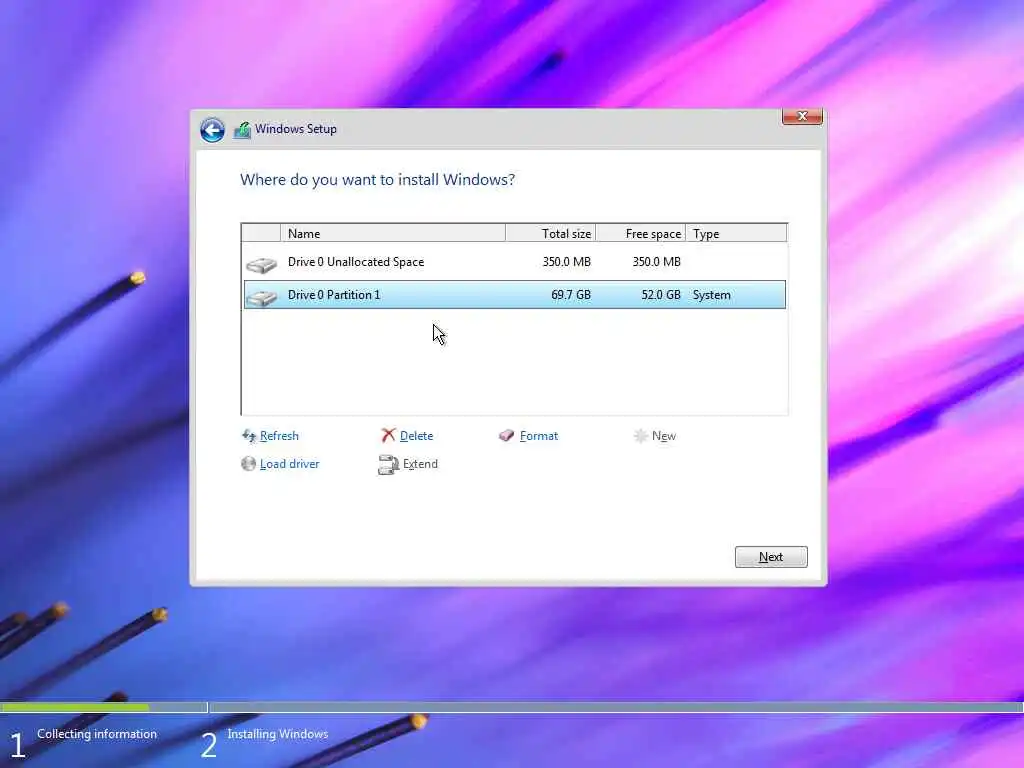Click the green setup progress bar
1024x768 pixels.
(x=75, y=707)
